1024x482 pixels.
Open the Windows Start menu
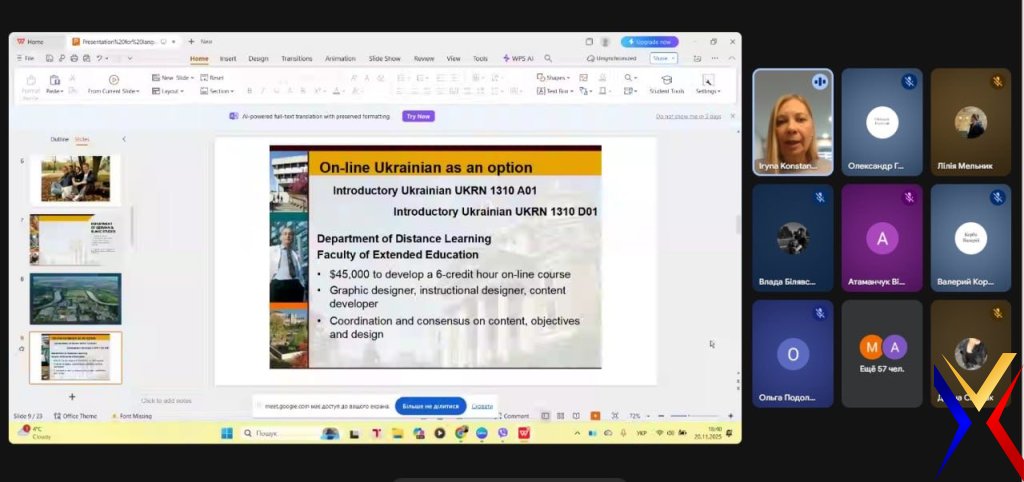(x=226, y=433)
